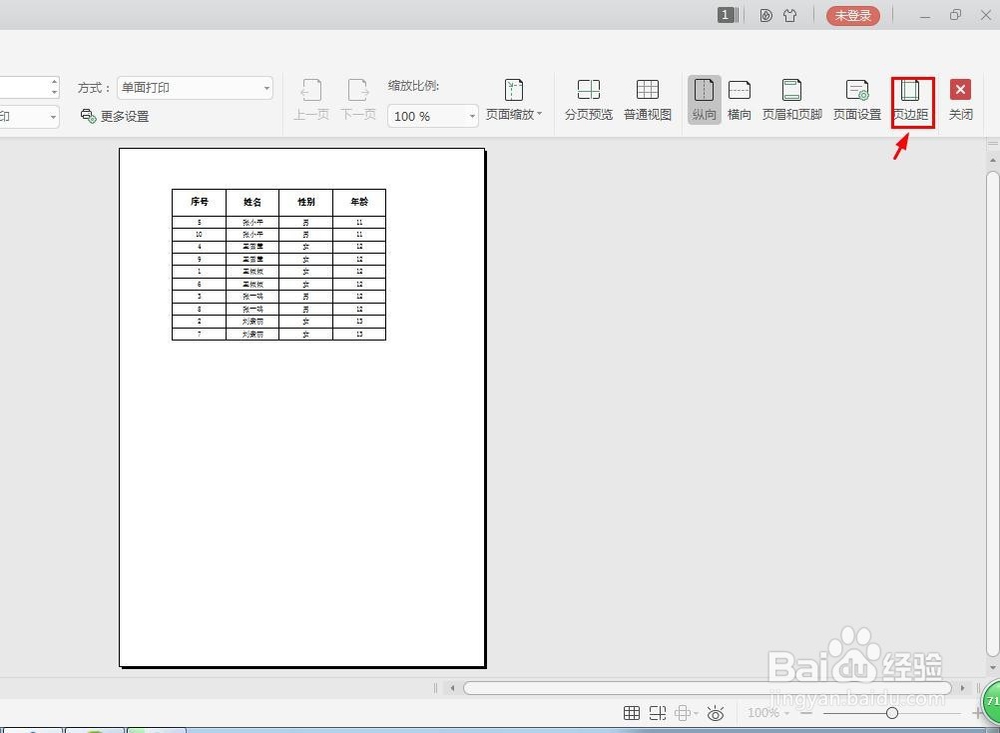Toggle the page break preview in status bar
Screen dimensions: 1000x733
[658, 712]
